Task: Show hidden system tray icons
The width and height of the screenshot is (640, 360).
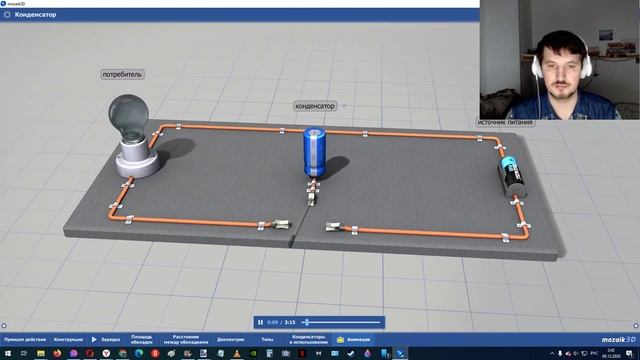Action: point(552,353)
